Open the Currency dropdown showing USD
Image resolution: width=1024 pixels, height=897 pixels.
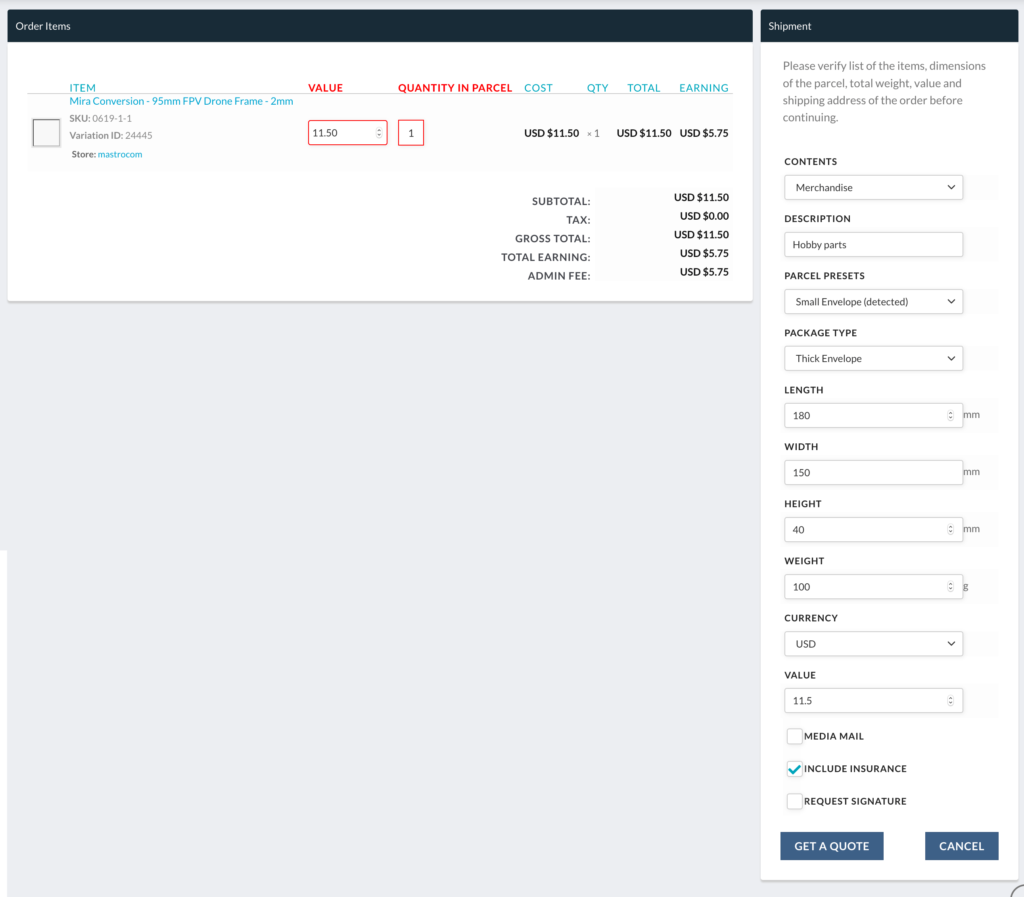point(873,644)
